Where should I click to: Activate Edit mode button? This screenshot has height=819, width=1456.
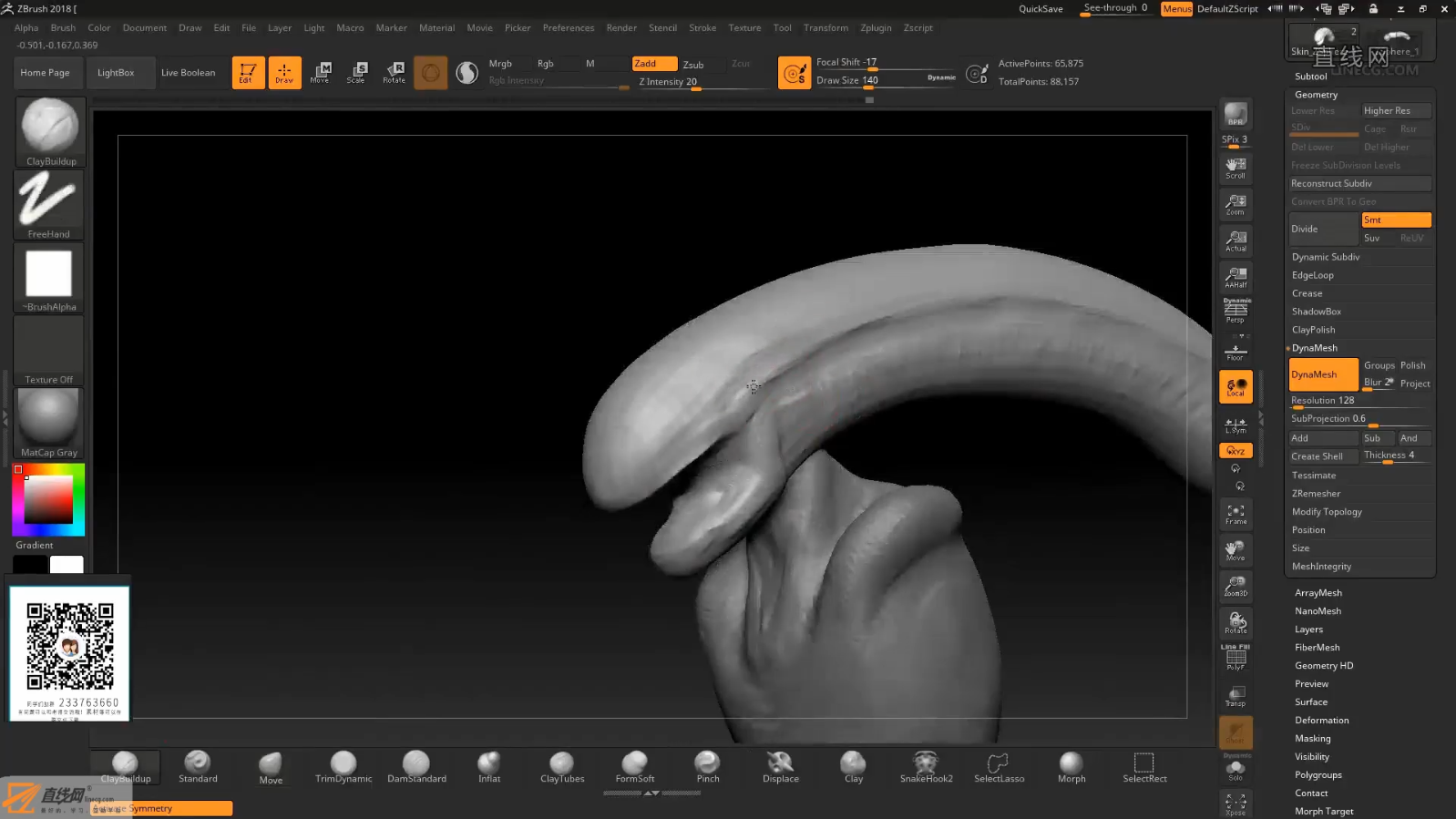point(248,73)
